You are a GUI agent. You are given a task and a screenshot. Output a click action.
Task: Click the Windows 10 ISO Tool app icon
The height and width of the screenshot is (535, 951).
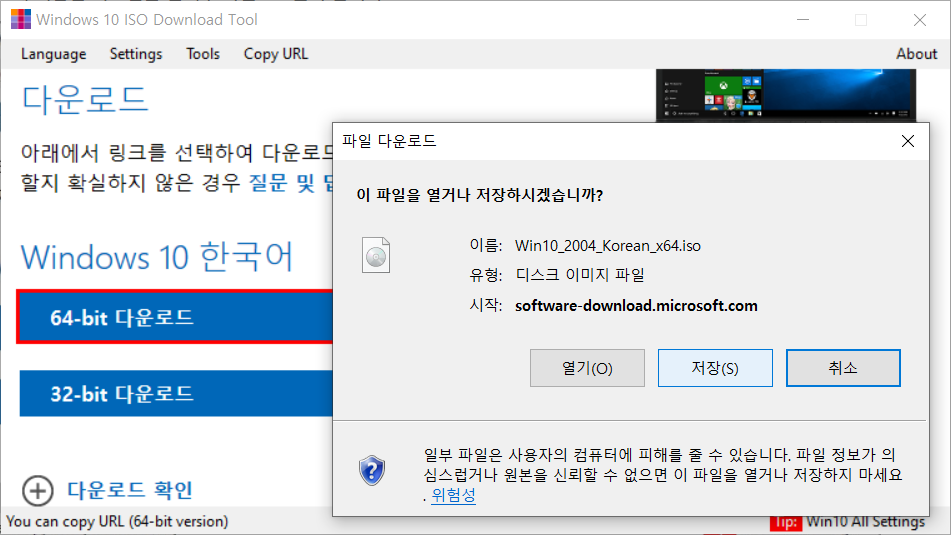[21, 19]
